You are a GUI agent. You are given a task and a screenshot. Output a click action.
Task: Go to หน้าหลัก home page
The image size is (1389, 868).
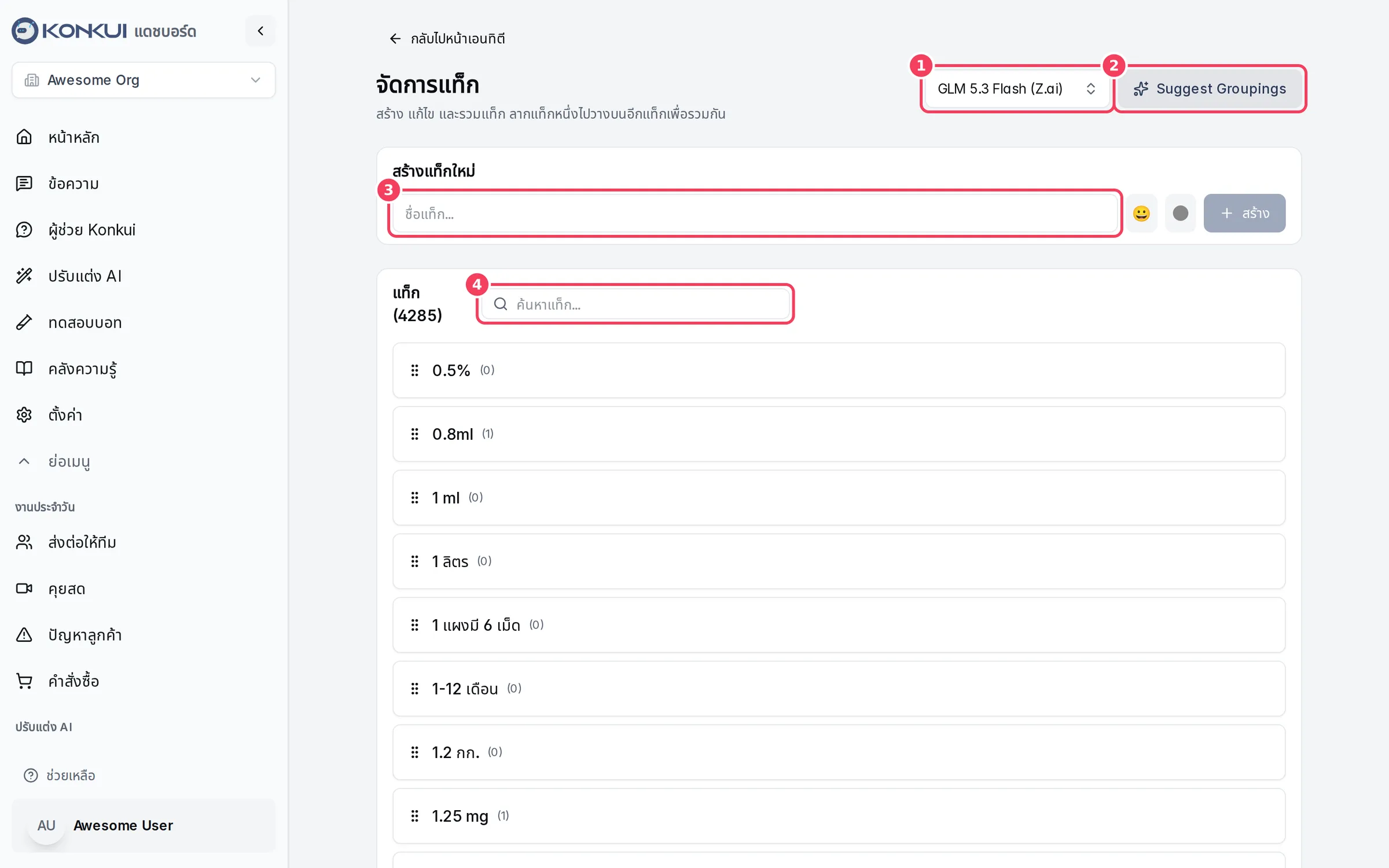click(74, 137)
